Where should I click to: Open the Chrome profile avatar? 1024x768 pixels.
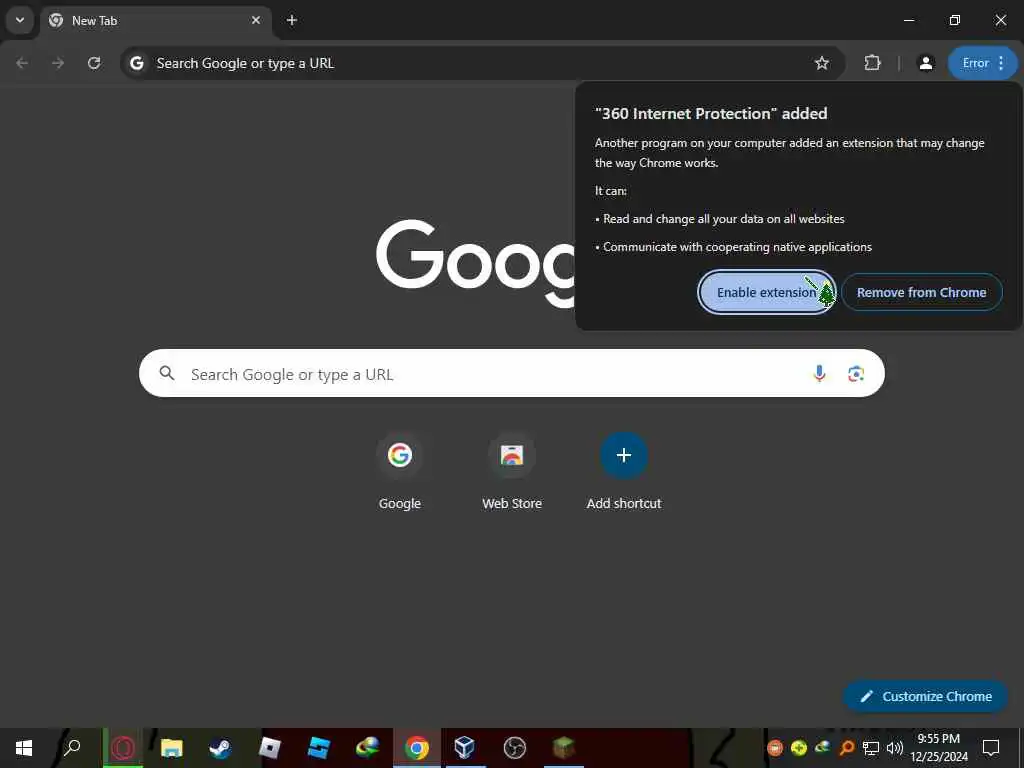[925, 63]
